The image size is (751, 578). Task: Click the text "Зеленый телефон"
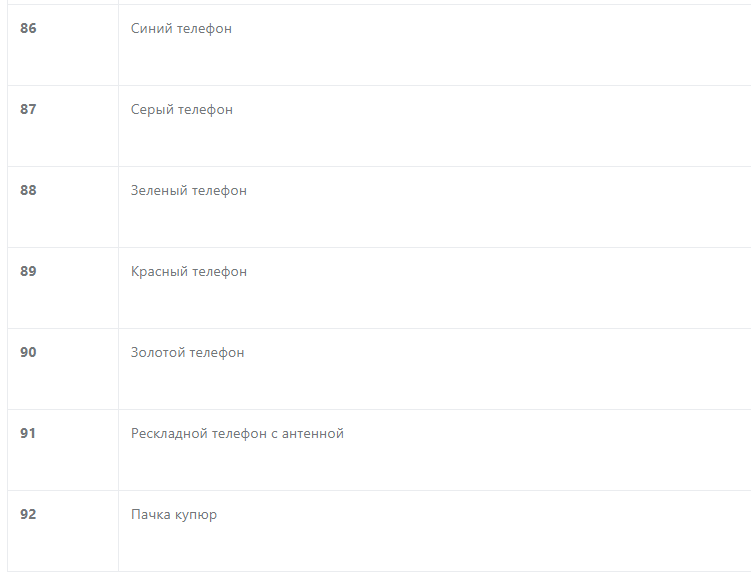tap(189, 191)
